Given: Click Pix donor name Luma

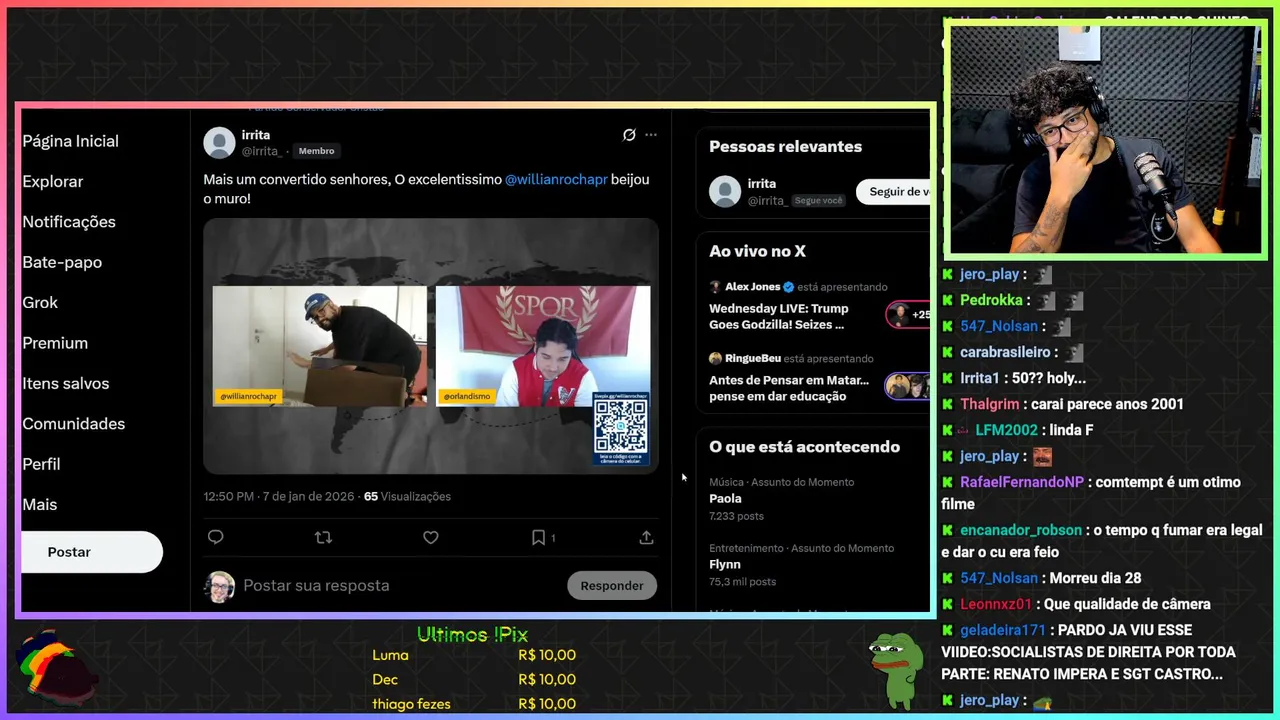Looking at the screenshot, I should click(x=390, y=655).
